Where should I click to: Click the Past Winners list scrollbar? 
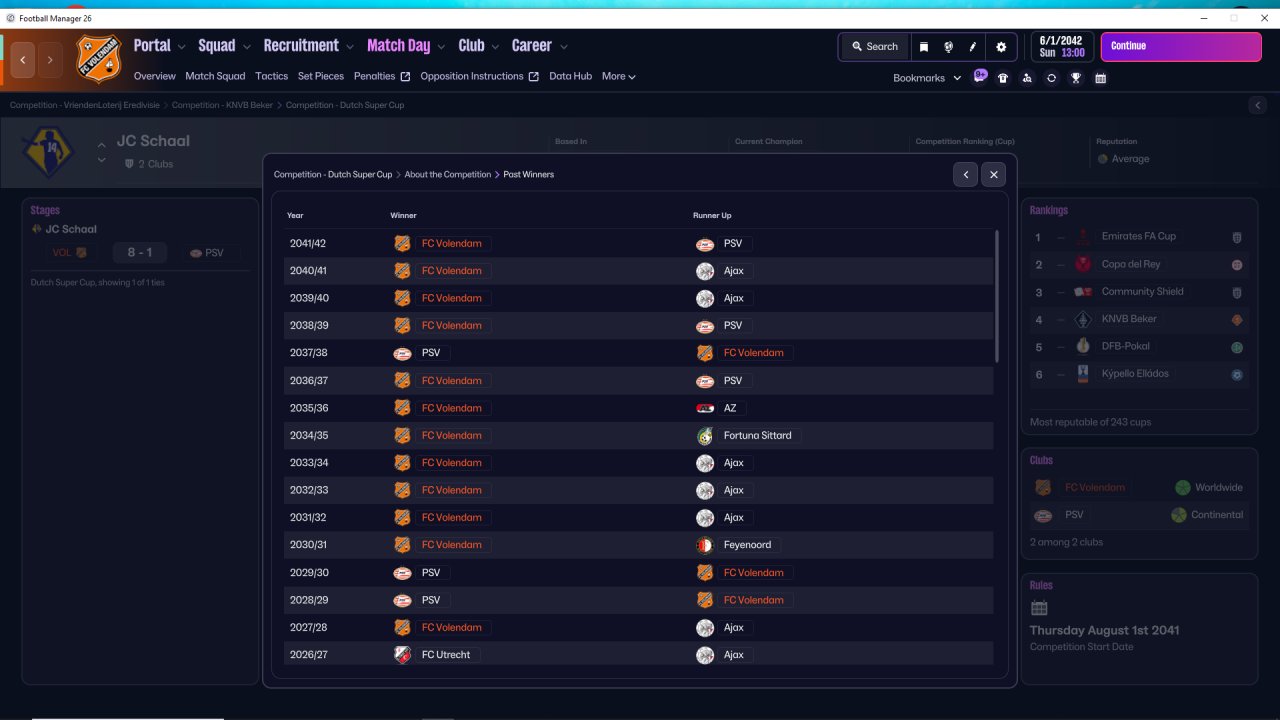(997, 296)
